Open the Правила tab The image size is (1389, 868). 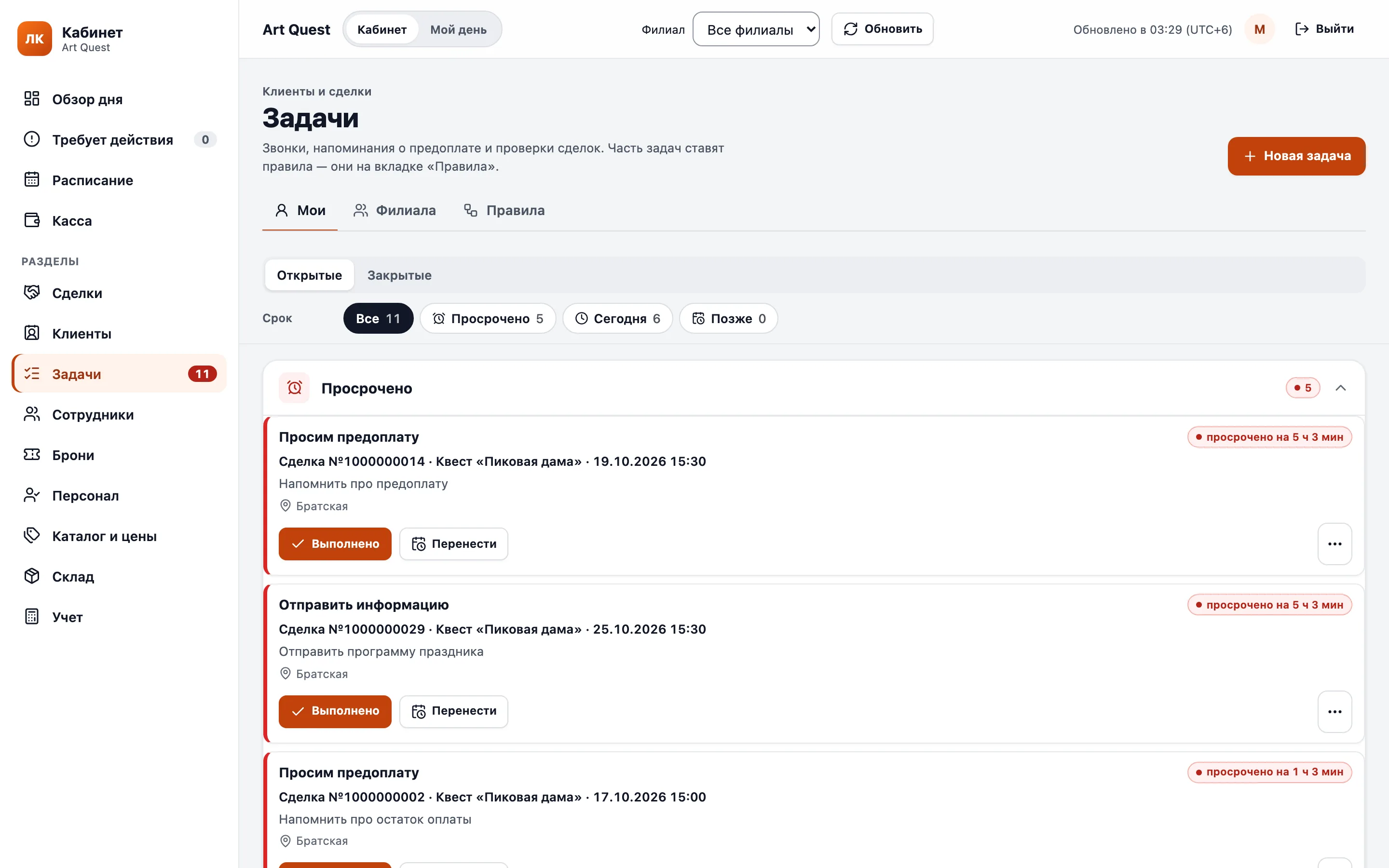coord(504,211)
